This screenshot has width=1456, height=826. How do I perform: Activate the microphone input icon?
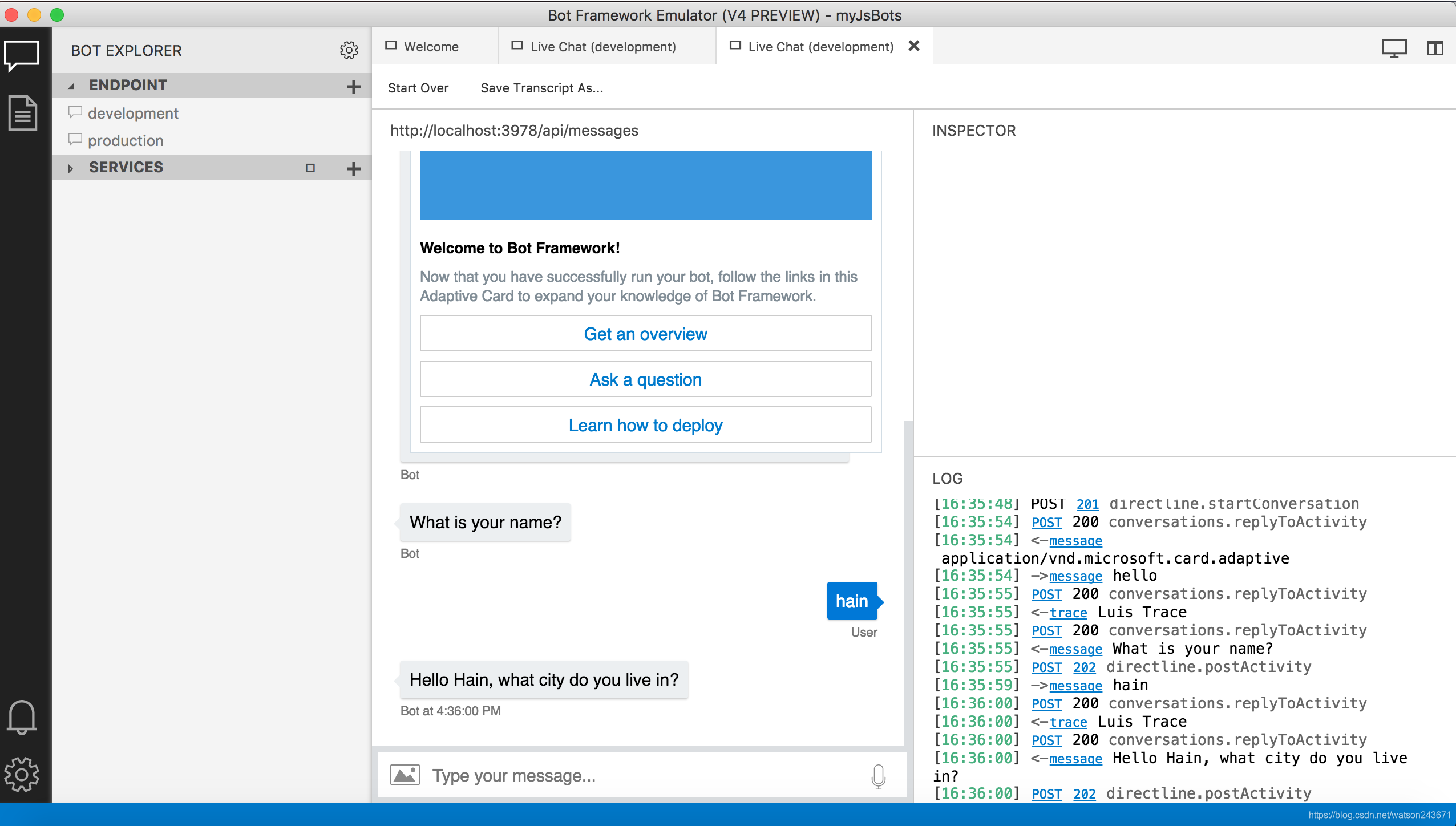pyautogui.click(x=878, y=776)
